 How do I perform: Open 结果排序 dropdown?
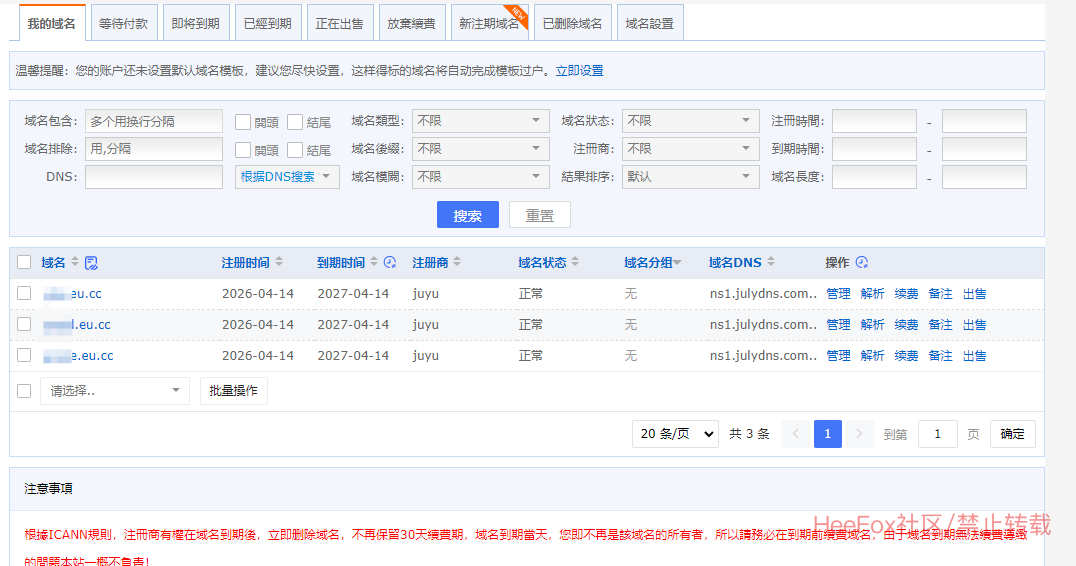pyautogui.click(x=690, y=177)
